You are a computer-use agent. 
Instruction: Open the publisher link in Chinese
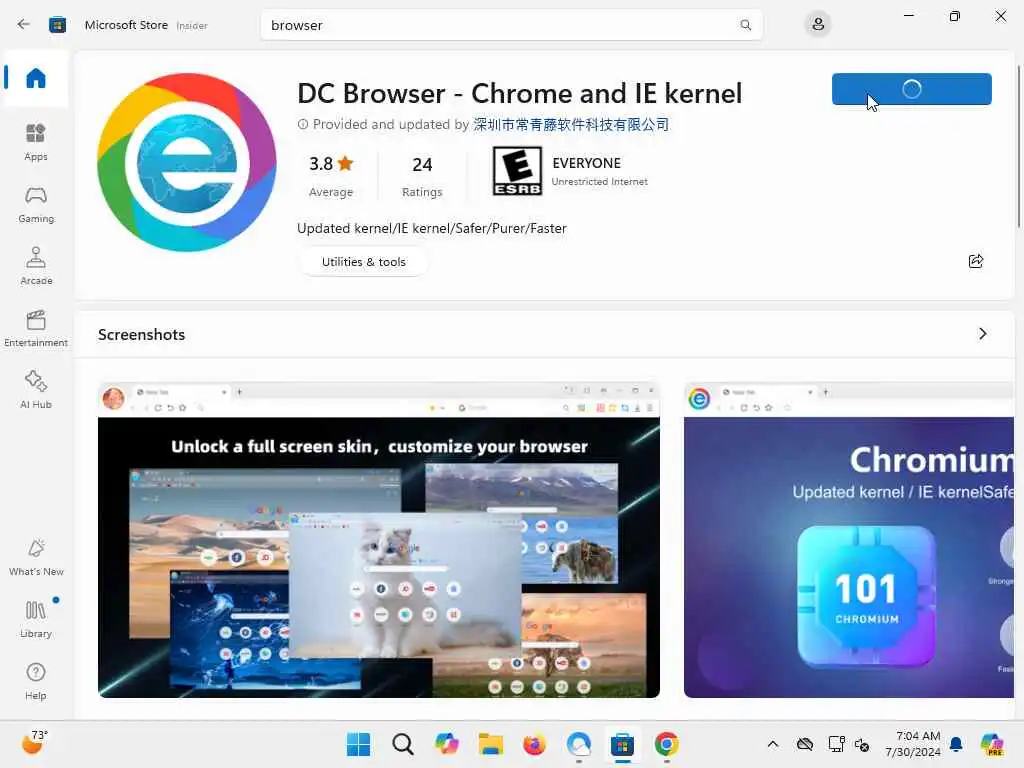pyautogui.click(x=571, y=124)
